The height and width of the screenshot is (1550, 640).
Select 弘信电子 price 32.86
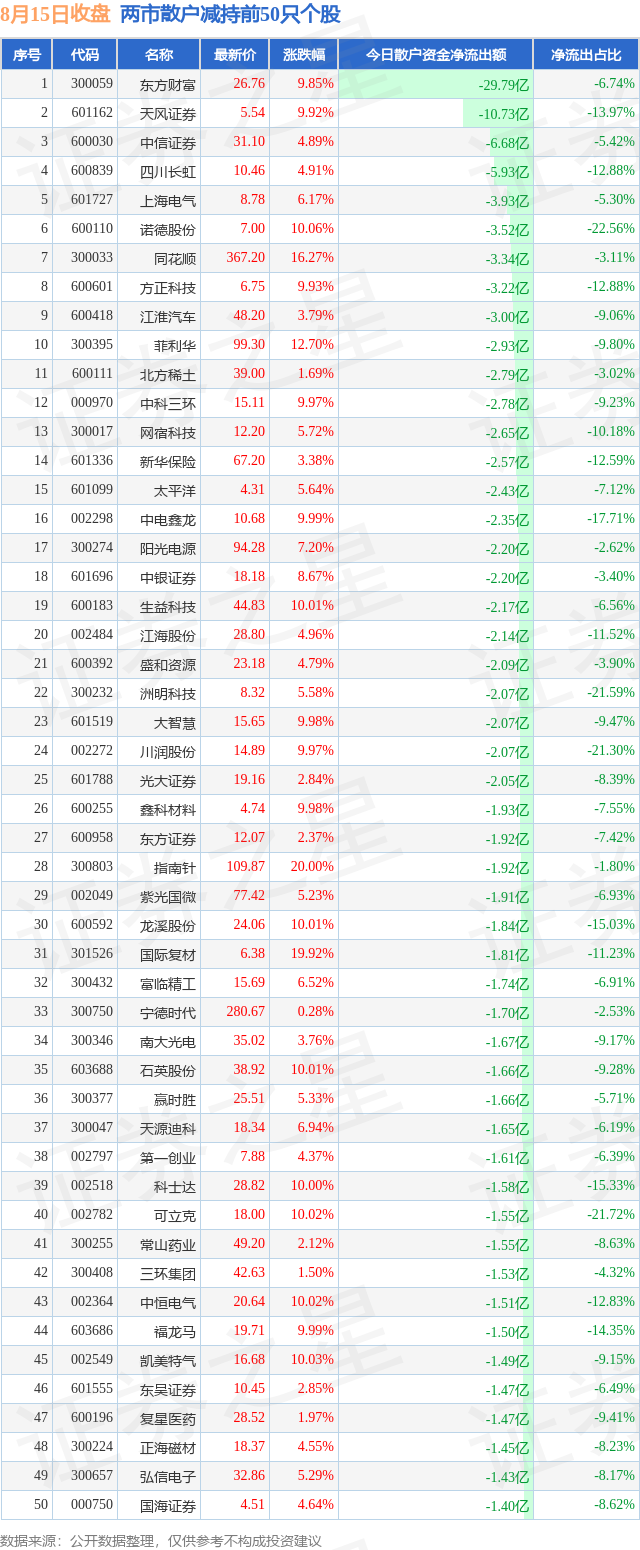click(x=249, y=1476)
